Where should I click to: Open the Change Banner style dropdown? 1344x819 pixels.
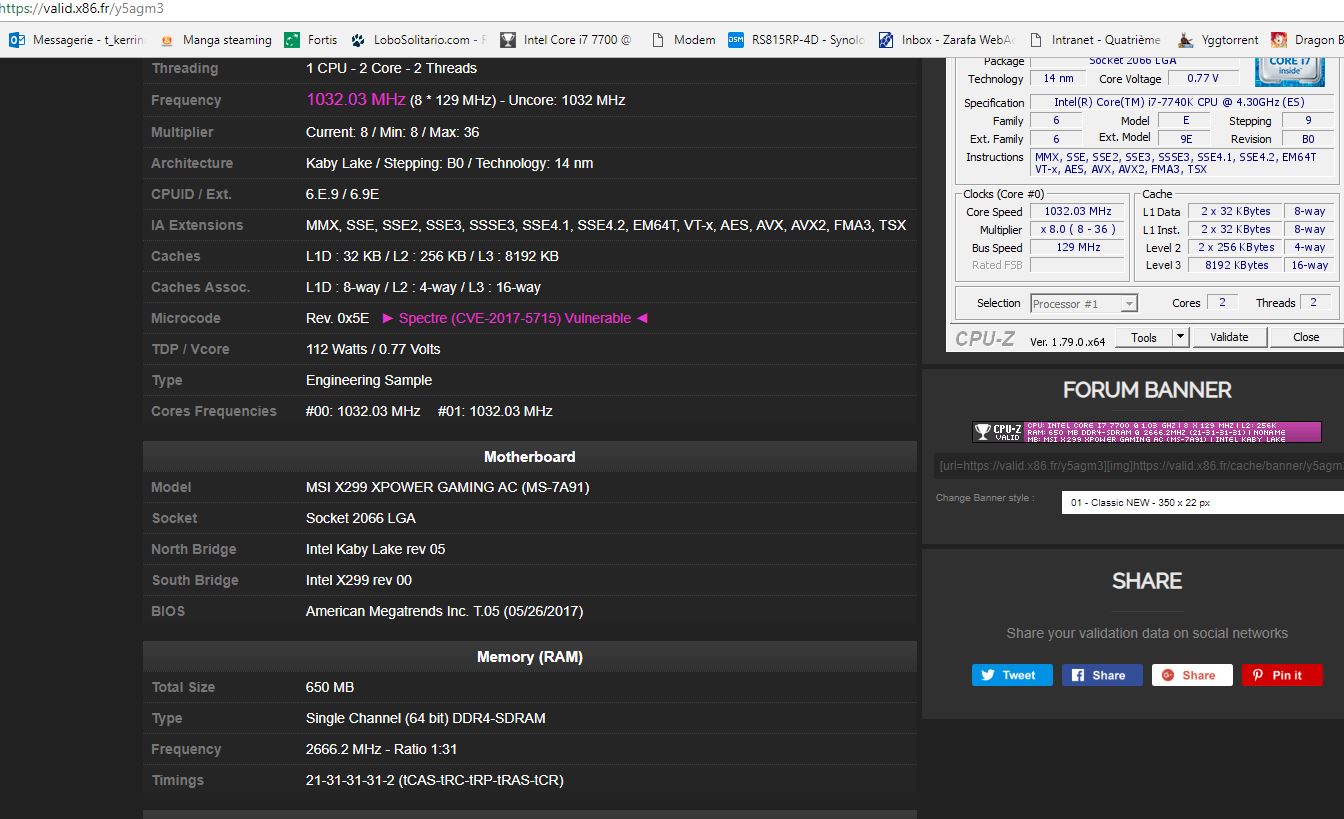click(x=1202, y=502)
